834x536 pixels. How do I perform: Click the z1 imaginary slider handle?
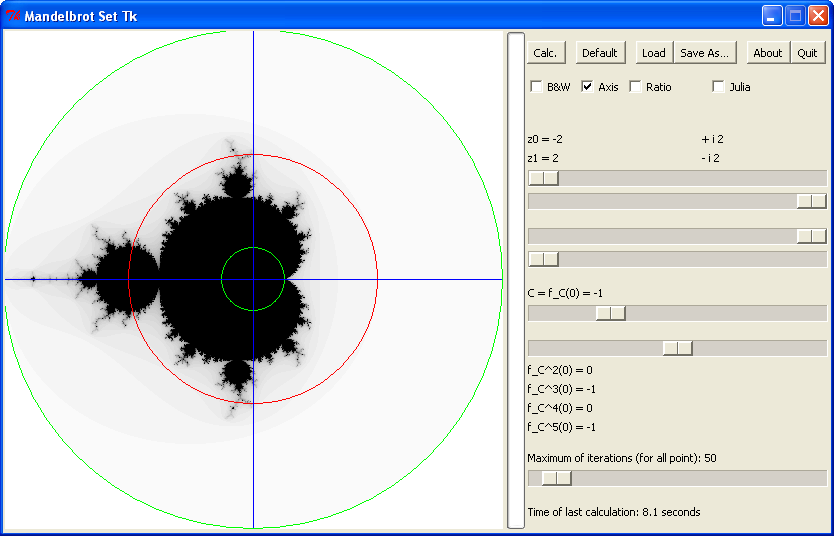pyautogui.click(x=543, y=259)
